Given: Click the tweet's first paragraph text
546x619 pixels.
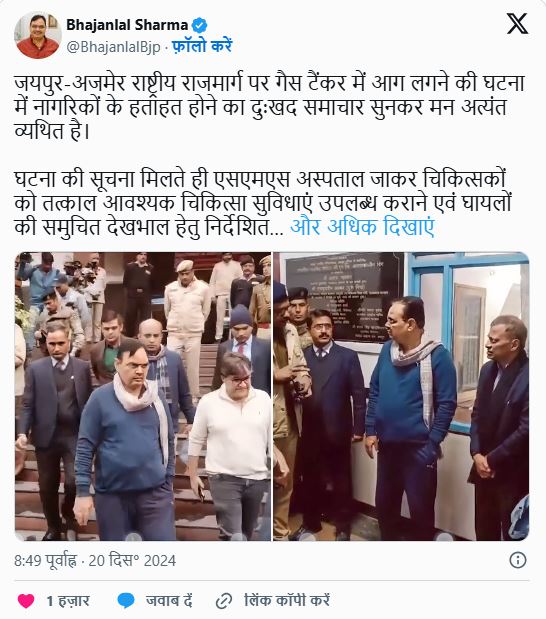Looking at the screenshot, I should coord(269,107).
